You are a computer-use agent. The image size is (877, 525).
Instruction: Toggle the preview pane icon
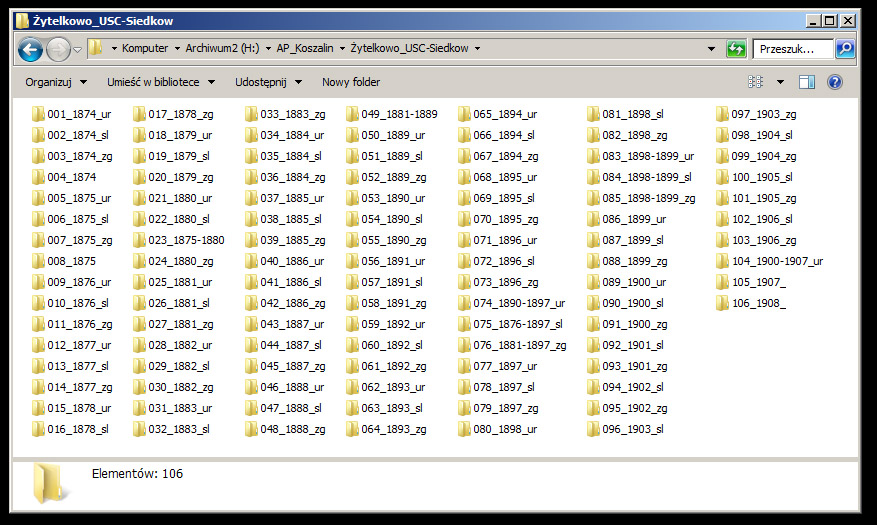(x=807, y=82)
